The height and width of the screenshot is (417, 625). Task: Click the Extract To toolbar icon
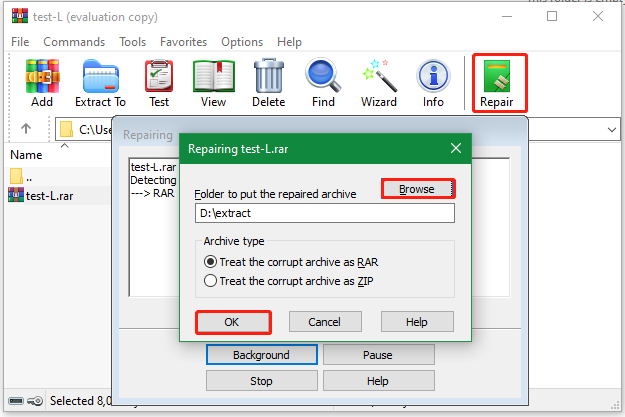pyautogui.click(x=100, y=82)
